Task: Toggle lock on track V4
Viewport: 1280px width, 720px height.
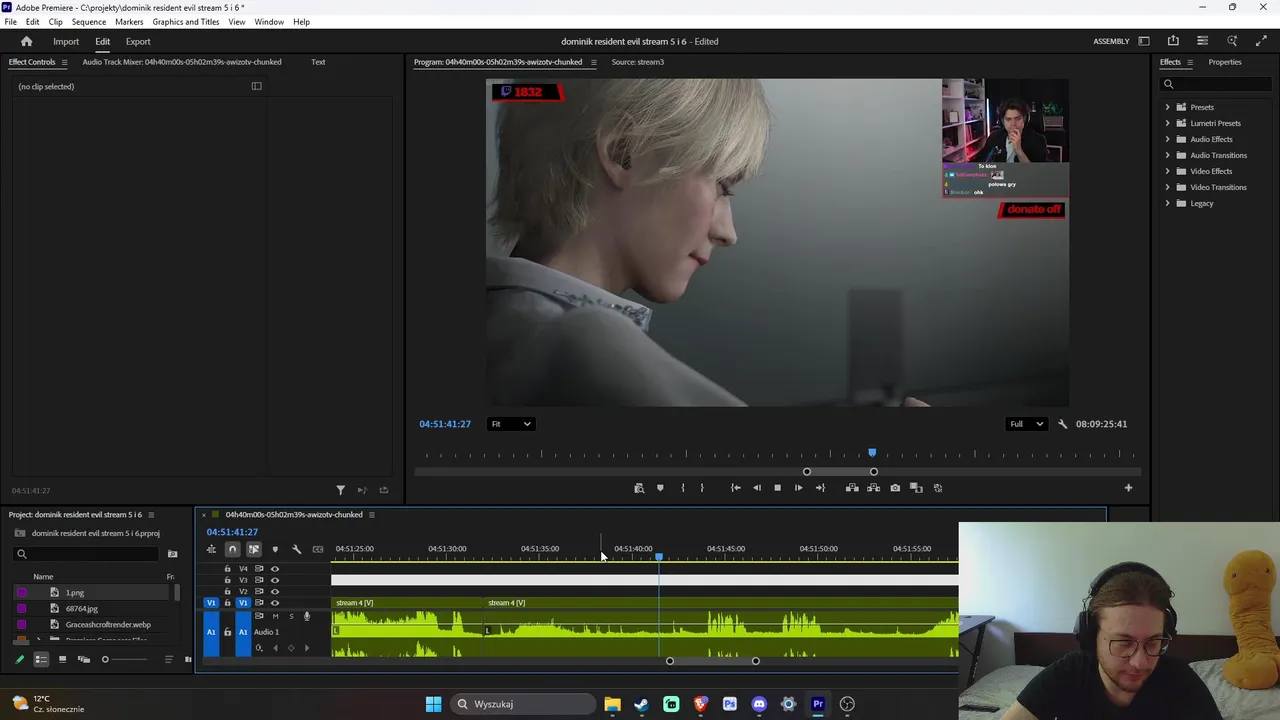Action: point(227,569)
